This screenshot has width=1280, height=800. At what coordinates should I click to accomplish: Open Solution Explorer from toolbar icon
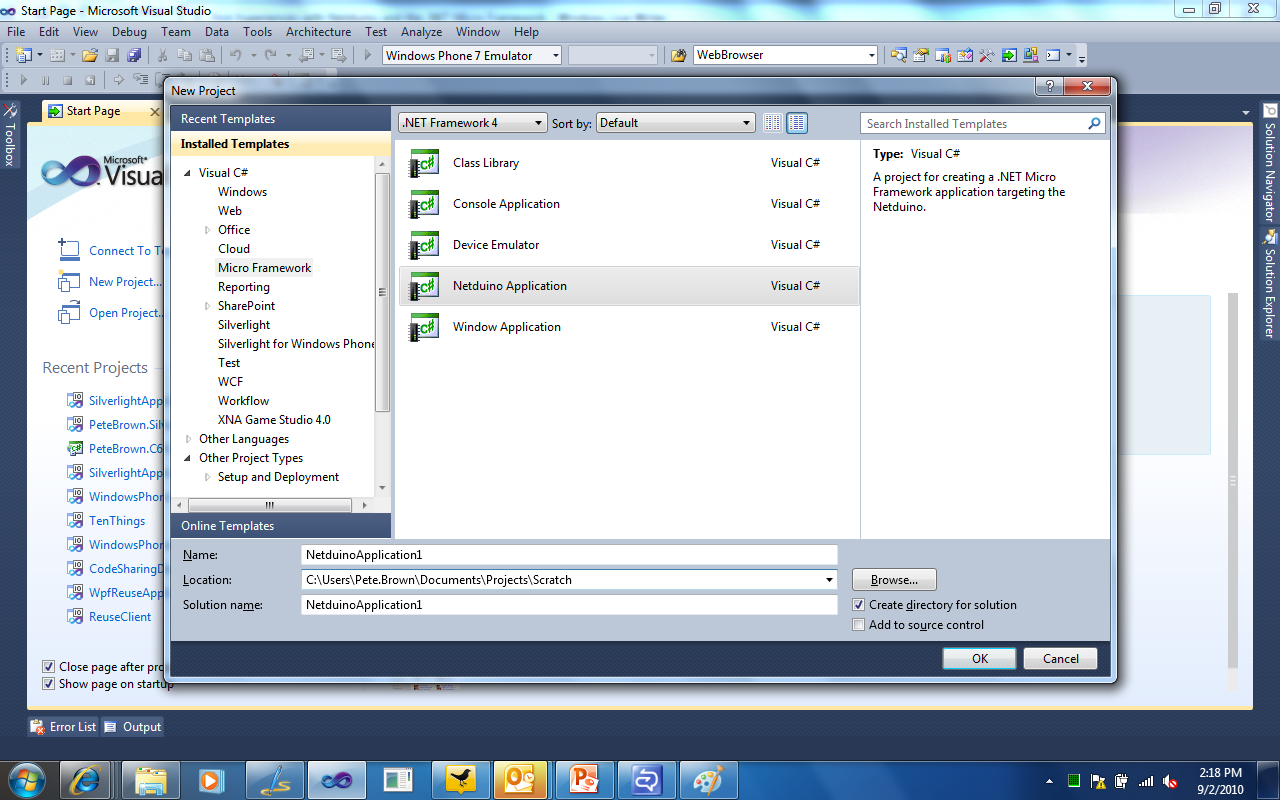pos(898,55)
